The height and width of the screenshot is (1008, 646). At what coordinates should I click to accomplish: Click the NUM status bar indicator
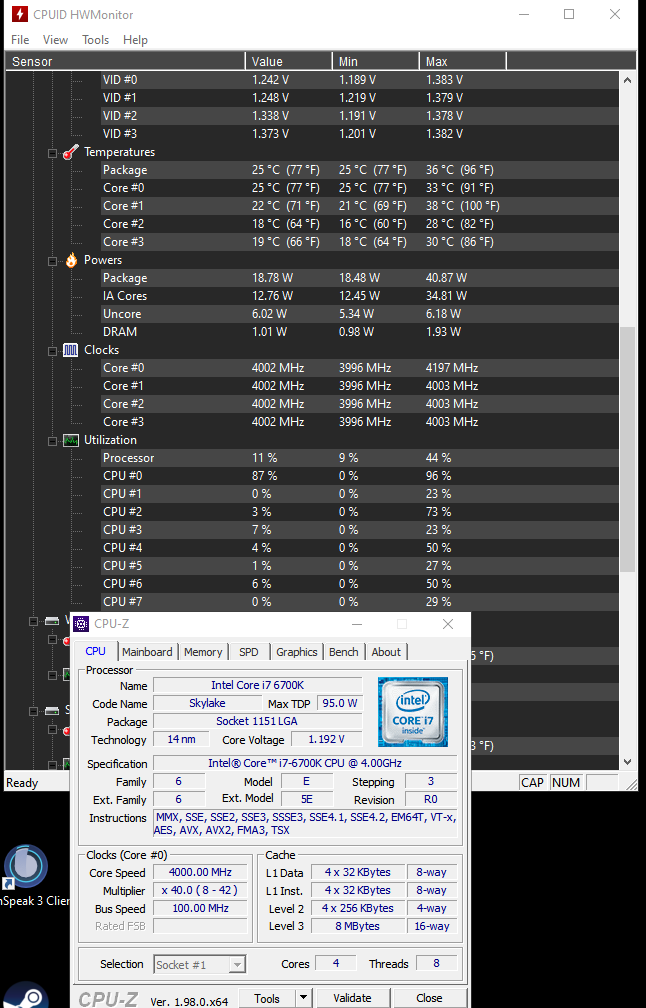566,783
